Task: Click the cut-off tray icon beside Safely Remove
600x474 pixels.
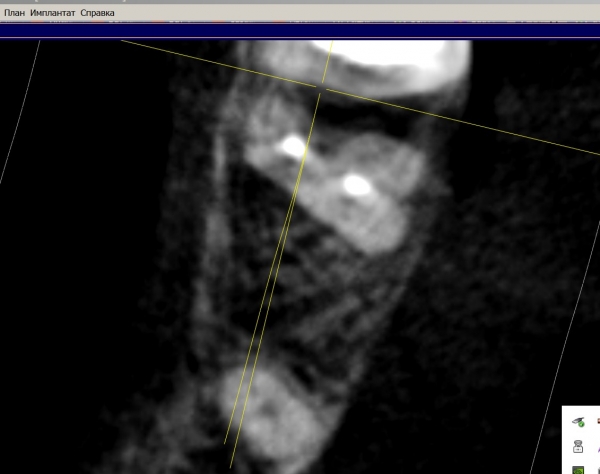Action: coord(597,422)
